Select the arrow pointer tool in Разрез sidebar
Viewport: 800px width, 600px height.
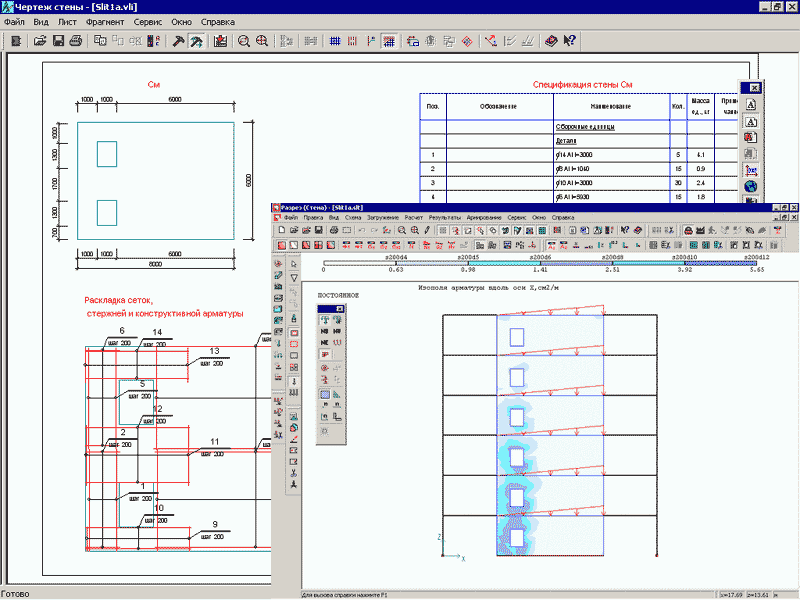tap(294, 263)
